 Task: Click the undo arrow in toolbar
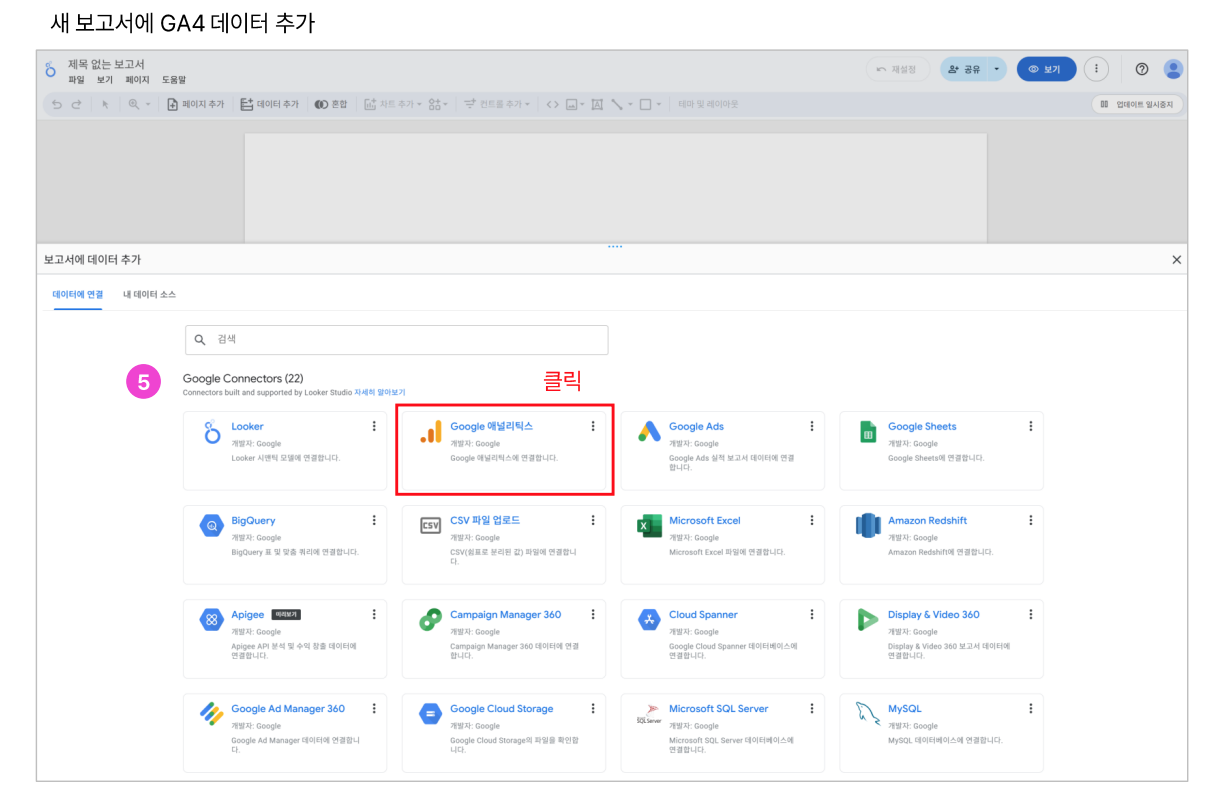pyautogui.click(x=57, y=104)
